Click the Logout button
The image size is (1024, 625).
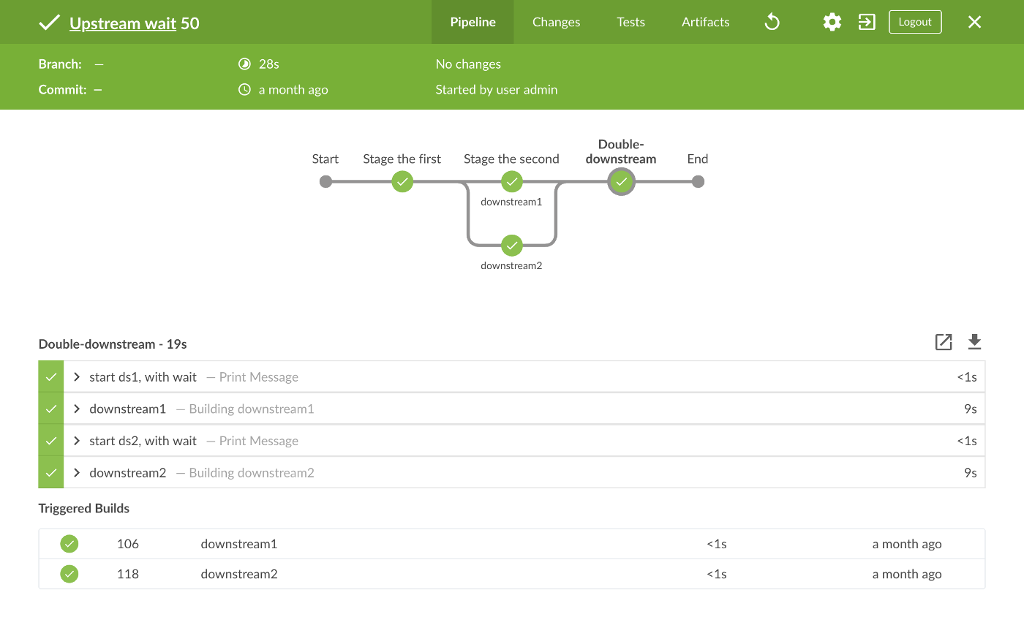(x=914, y=21)
